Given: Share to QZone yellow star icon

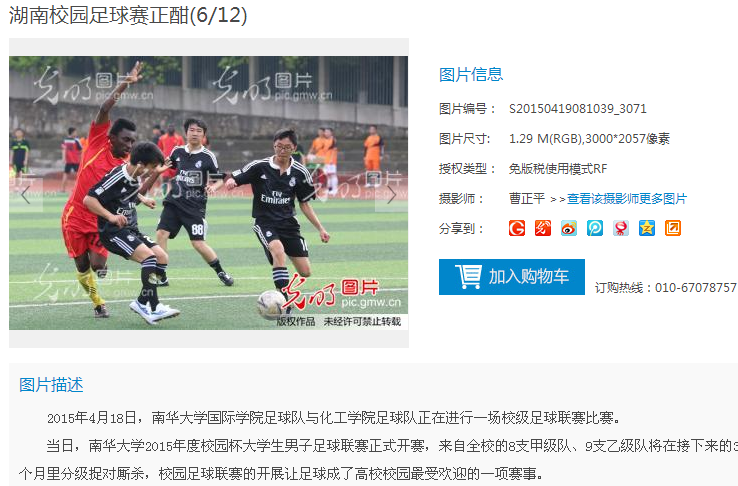Looking at the screenshot, I should (647, 228).
